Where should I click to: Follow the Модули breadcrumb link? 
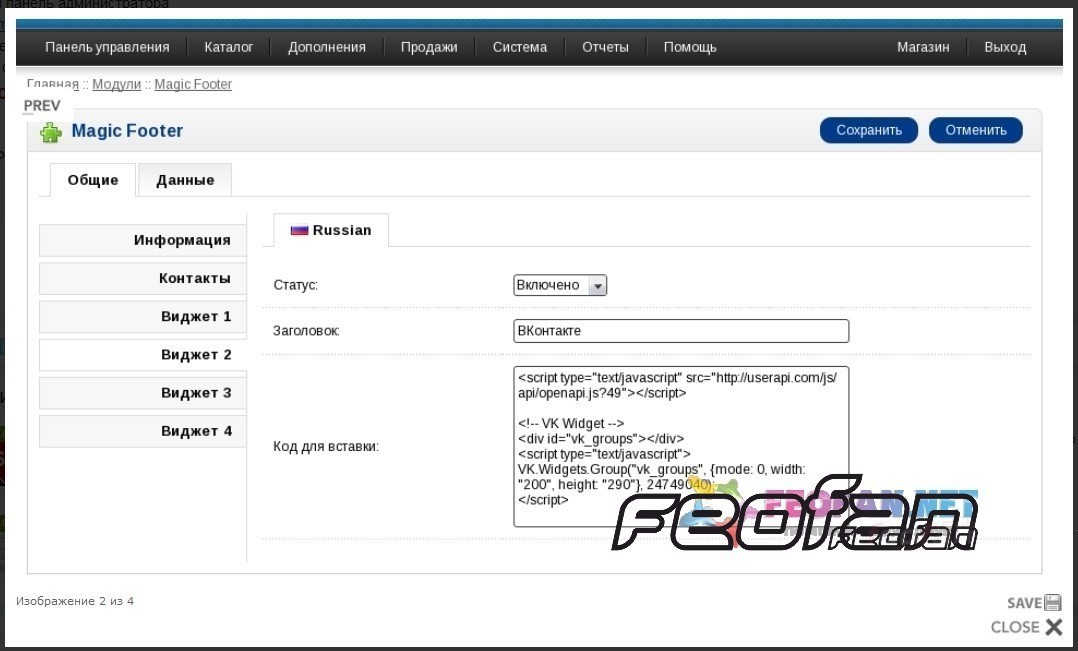[117, 85]
